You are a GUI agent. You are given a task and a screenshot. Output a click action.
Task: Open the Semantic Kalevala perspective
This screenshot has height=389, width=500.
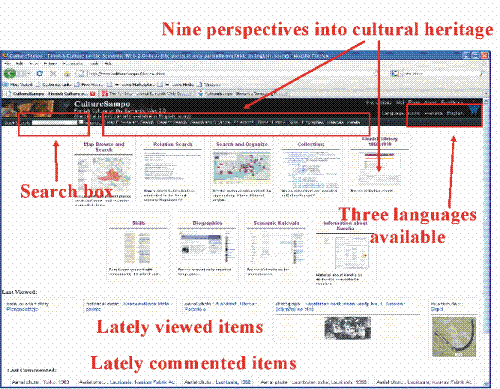(x=276, y=223)
